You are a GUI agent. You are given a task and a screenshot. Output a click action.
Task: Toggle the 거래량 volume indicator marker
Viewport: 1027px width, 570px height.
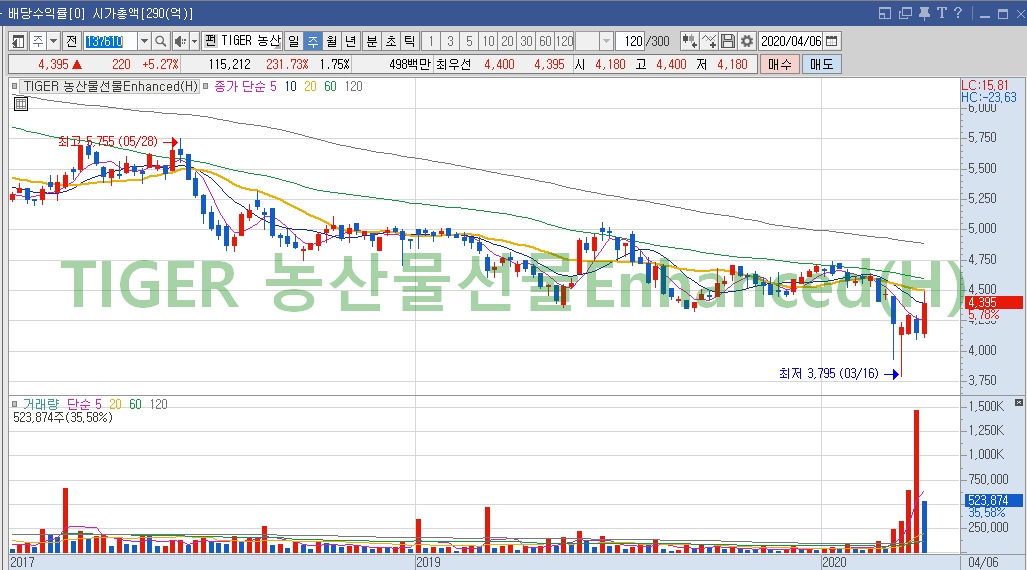[x=14, y=404]
